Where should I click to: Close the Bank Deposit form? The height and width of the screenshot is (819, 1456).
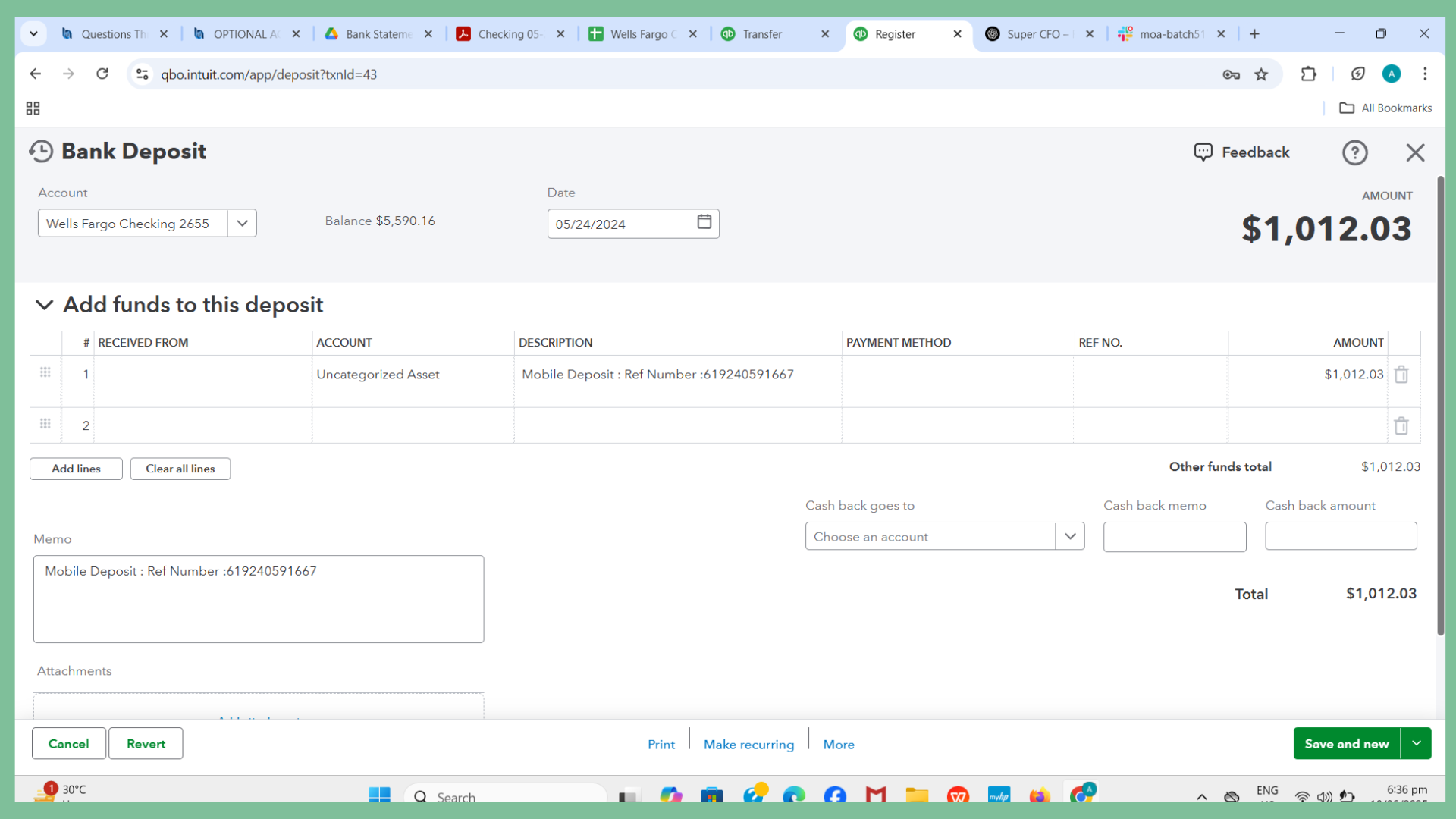coord(1415,153)
